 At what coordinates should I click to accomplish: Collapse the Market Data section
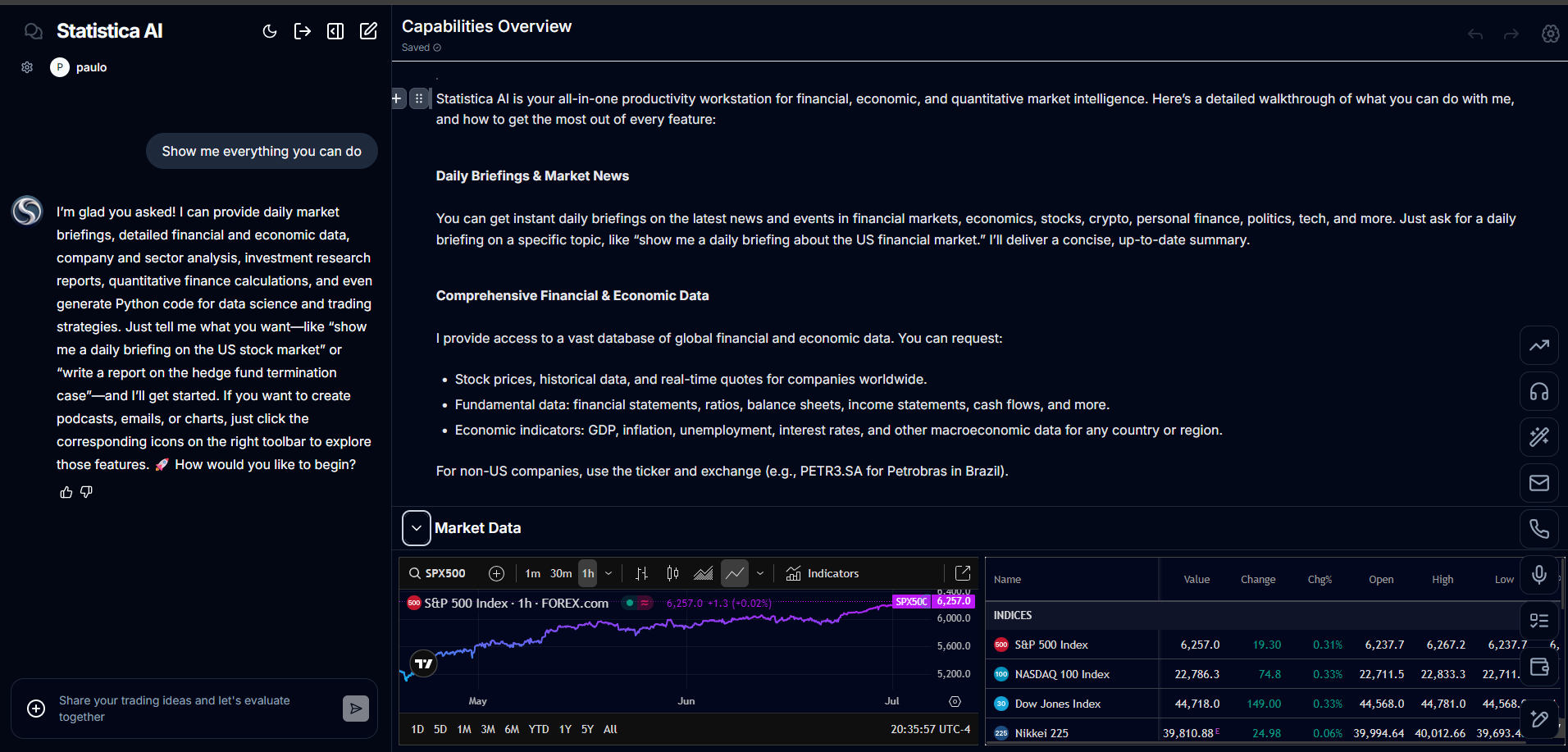click(417, 528)
